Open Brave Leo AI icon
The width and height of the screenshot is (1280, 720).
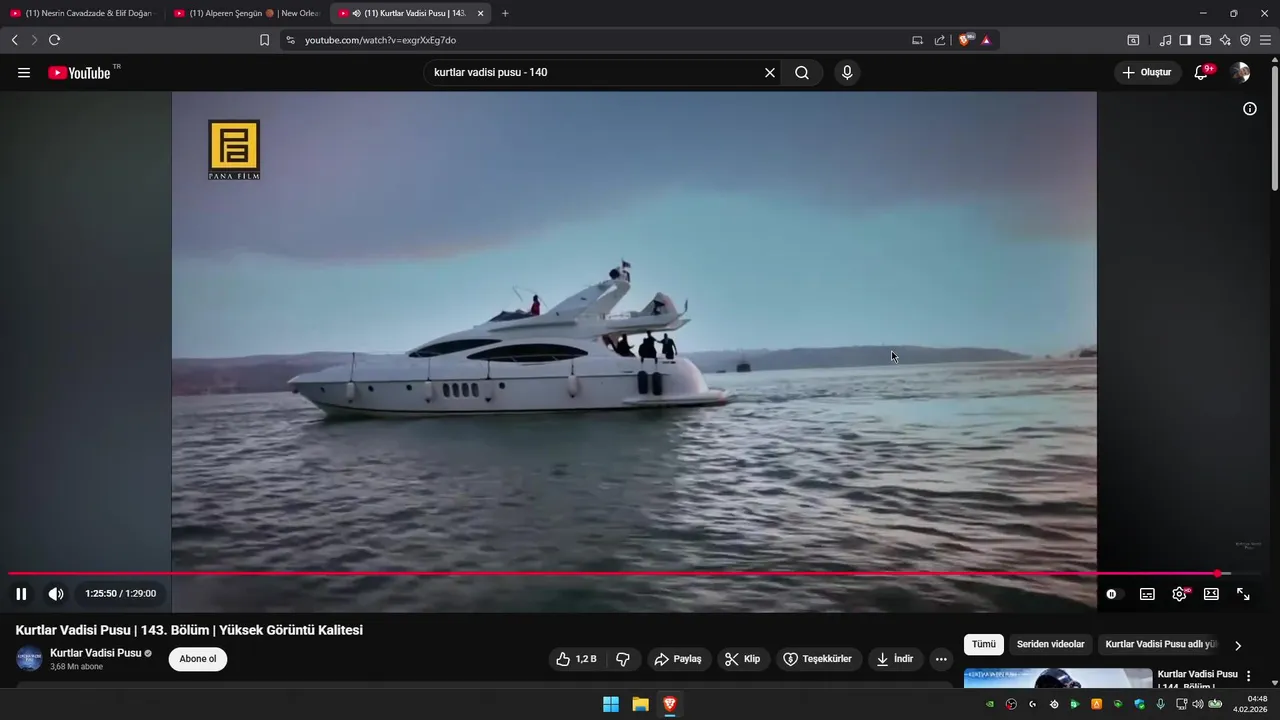tap(1225, 40)
